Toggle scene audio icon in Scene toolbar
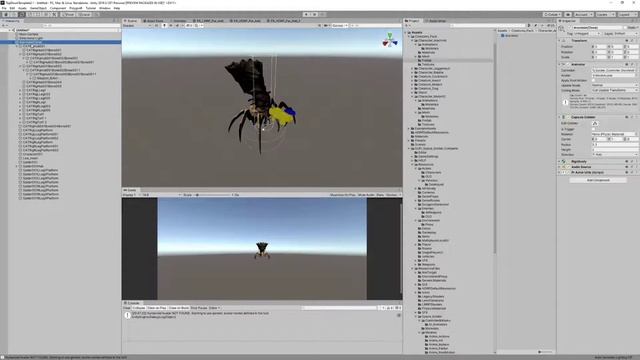The image size is (640, 360). click(x=171, y=26)
